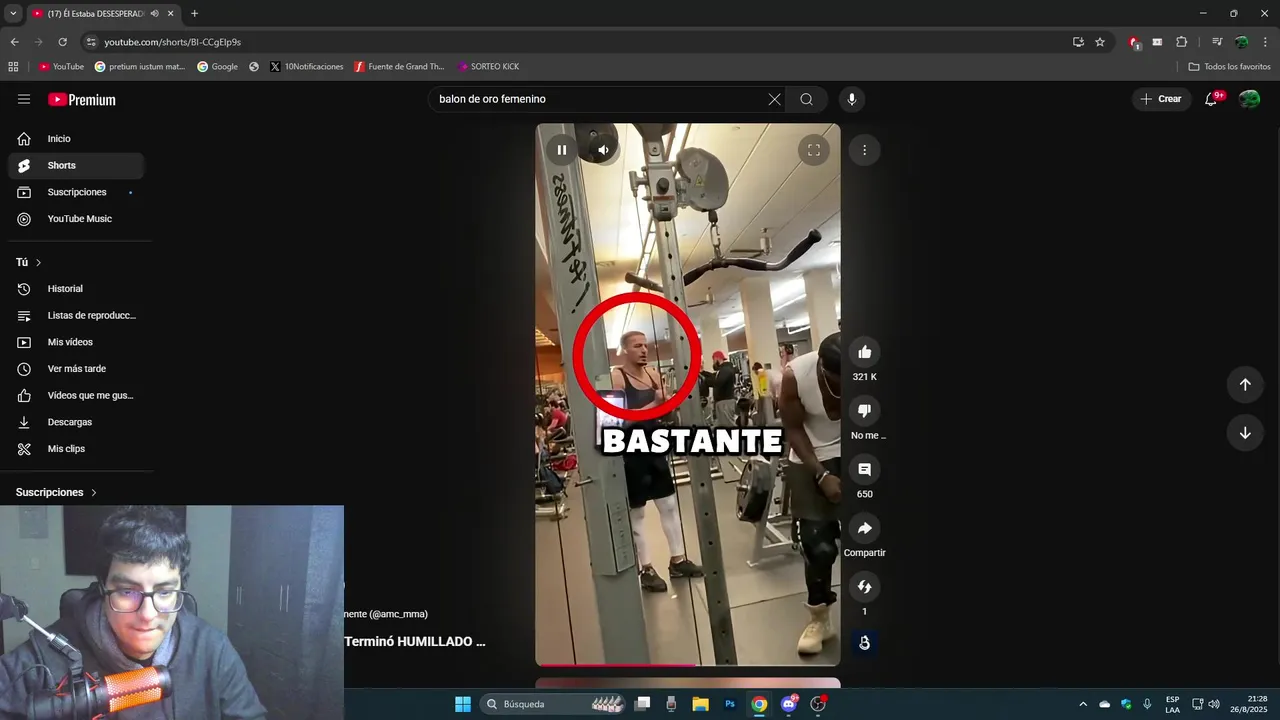Bookmark this page with star

[x=1100, y=42]
